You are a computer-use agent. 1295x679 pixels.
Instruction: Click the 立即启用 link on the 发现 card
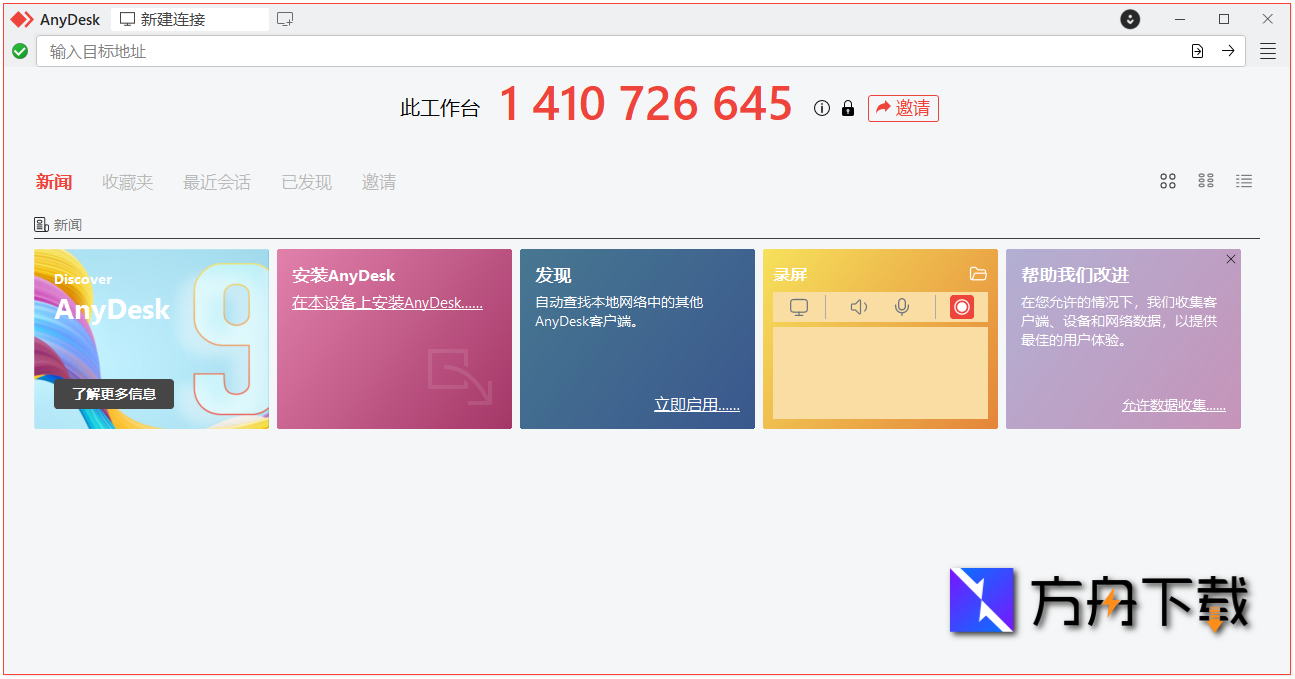click(x=696, y=404)
